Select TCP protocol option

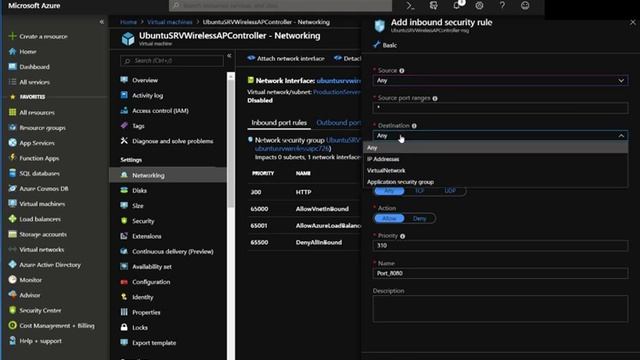419,191
